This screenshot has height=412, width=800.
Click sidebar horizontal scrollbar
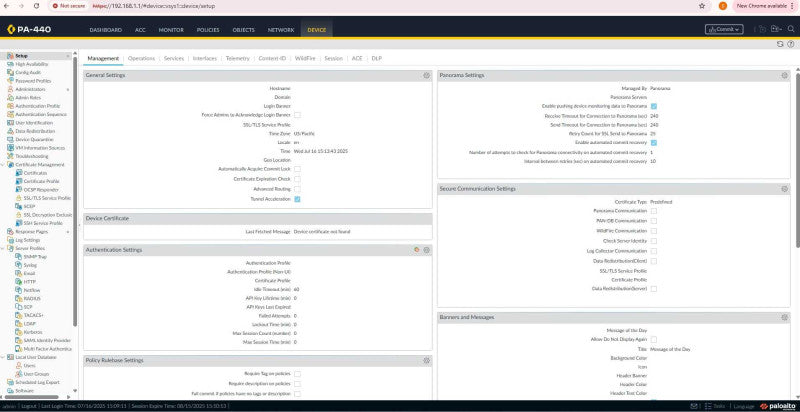tap(31, 397)
